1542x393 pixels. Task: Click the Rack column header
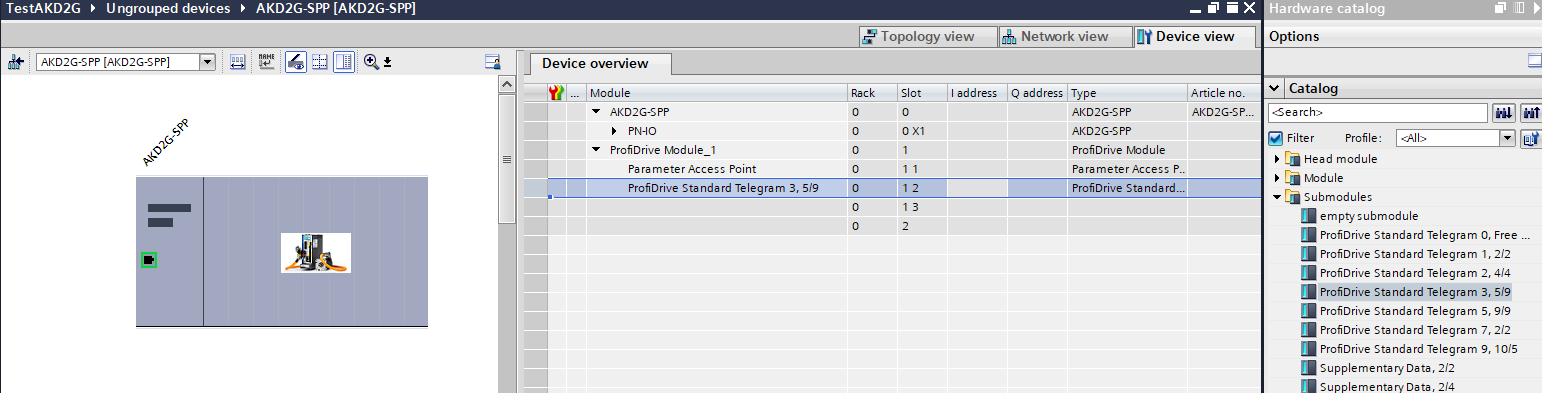[872, 93]
